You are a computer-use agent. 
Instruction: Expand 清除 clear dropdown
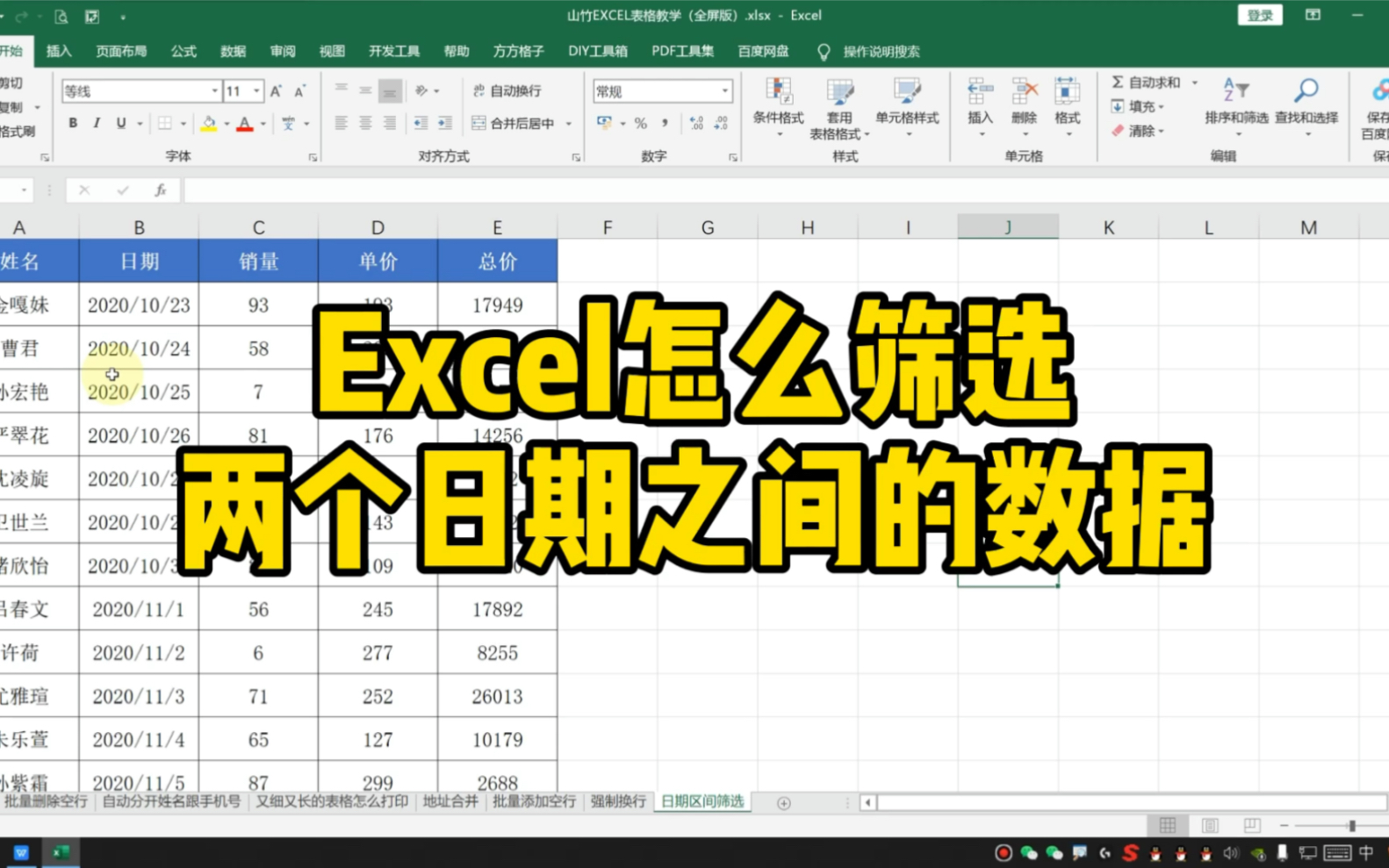[x=1161, y=132]
